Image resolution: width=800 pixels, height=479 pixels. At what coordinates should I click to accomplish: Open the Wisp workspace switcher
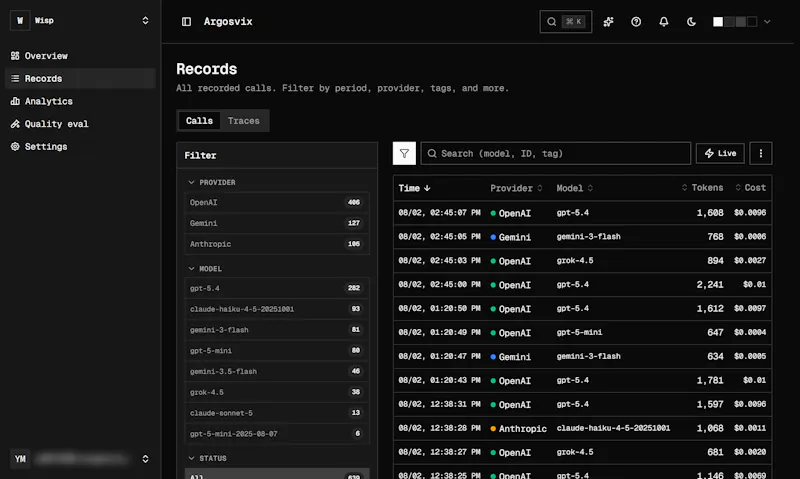(x=80, y=20)
